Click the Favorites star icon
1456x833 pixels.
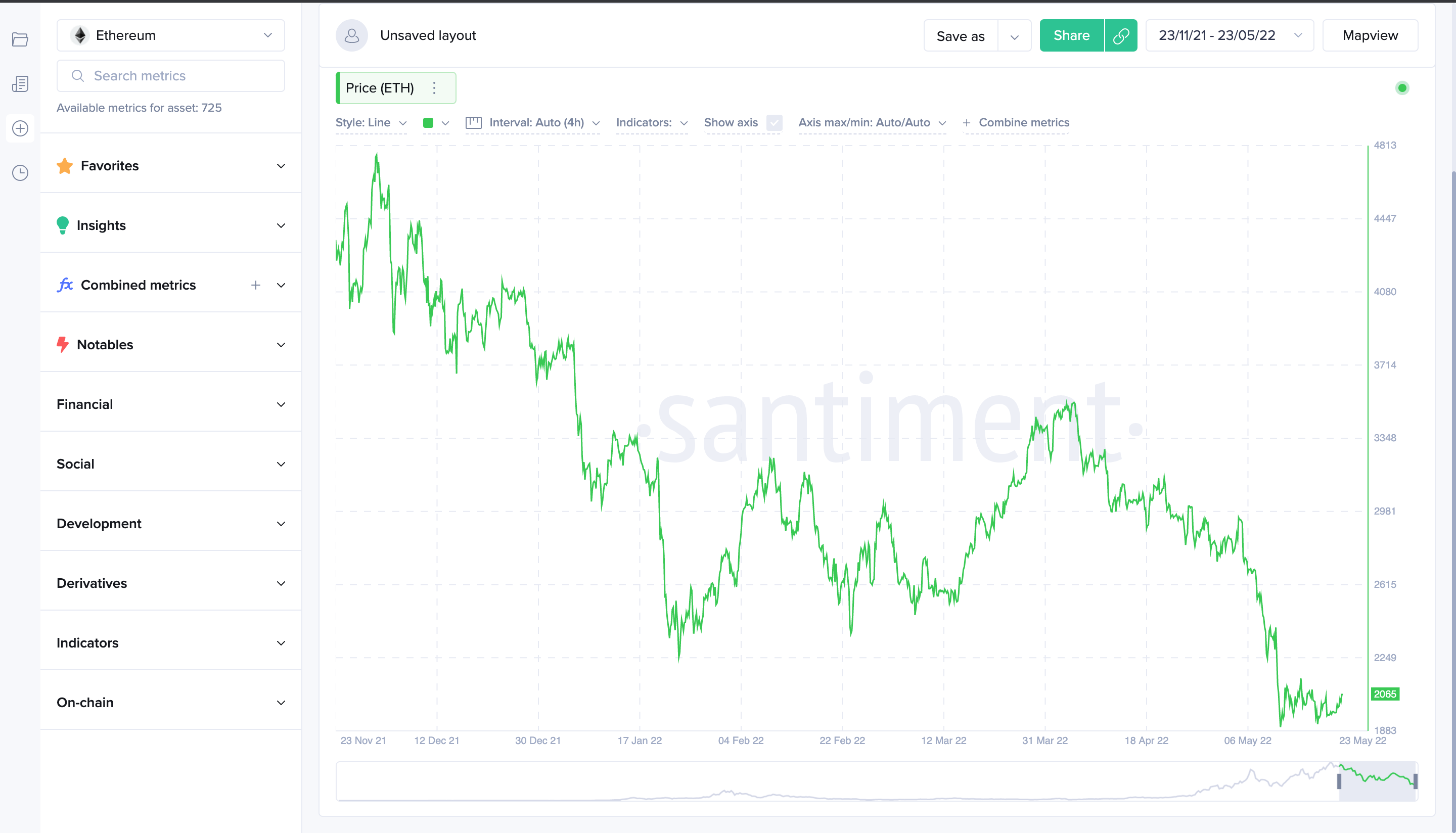(x=65, y=166)
